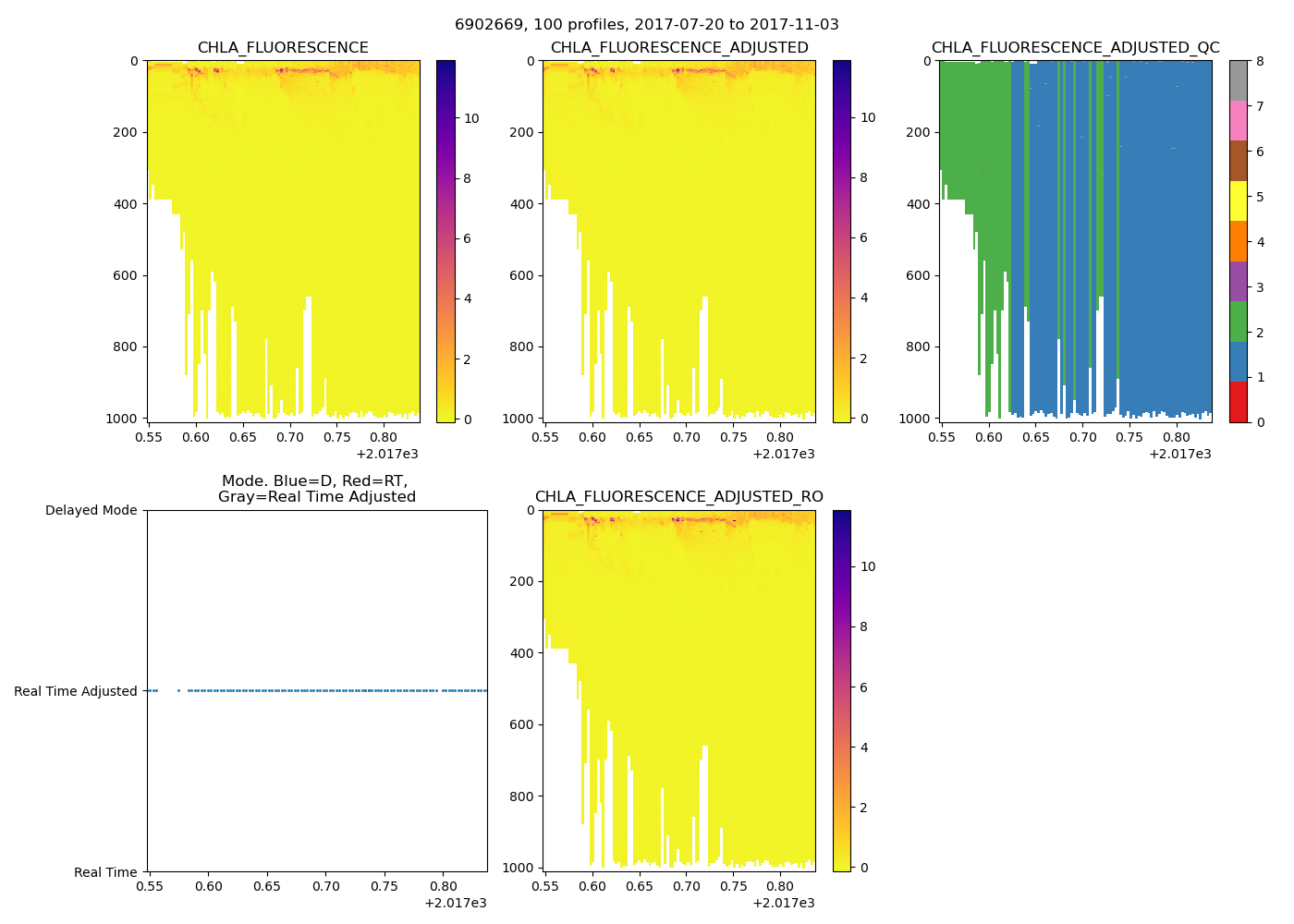Image resolution: width=1294 pixels, height=924 pixels.
Task: Choose the pink QC colorbar segment
Action: pyautogui.click(x=1238, y=120)
